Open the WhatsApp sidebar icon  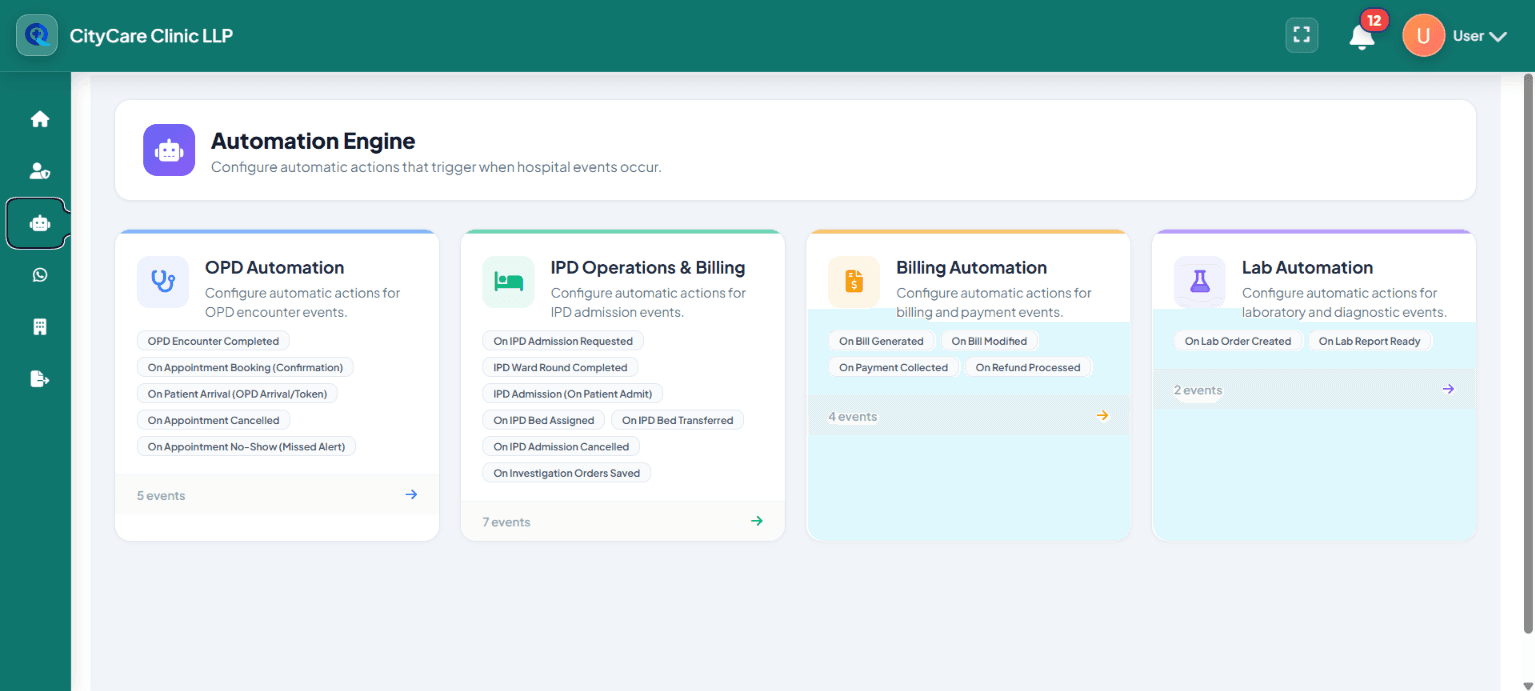pos(40,275)
